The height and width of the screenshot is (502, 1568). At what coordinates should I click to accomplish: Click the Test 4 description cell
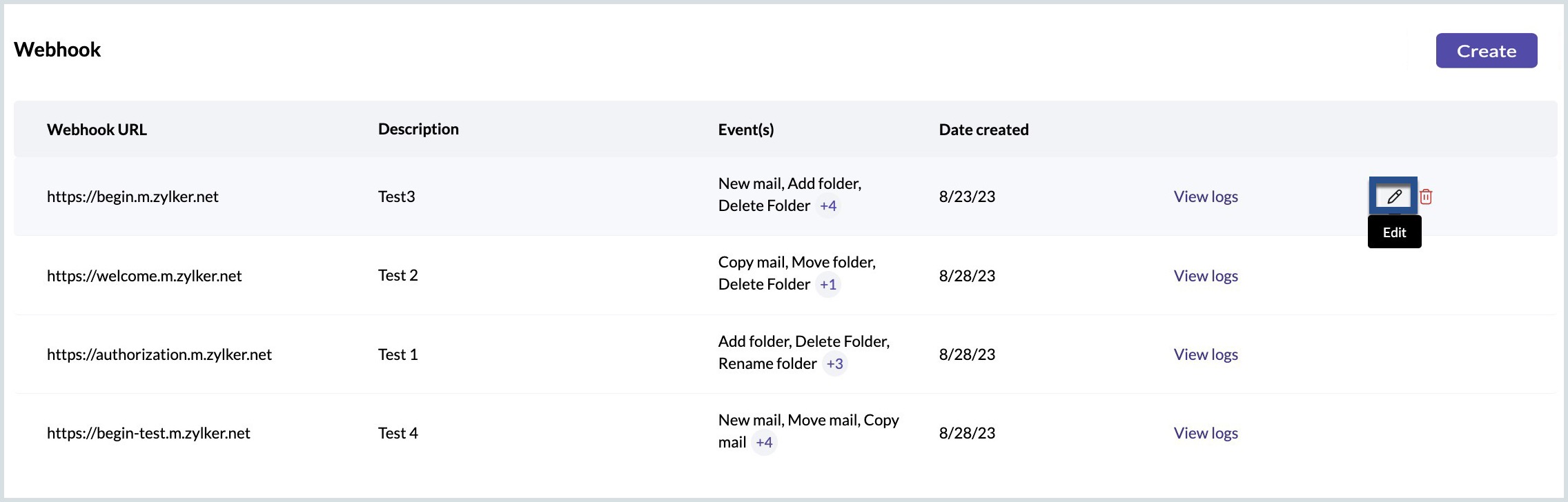click(x=398, y=433)
